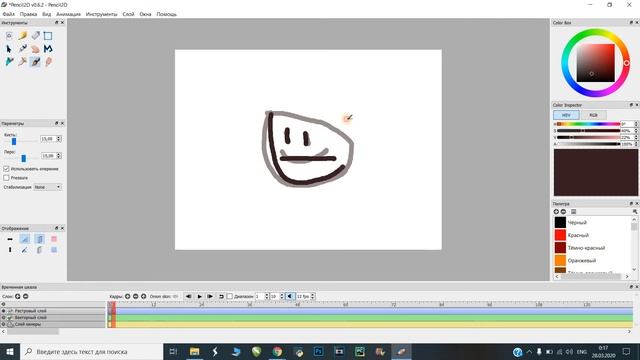
Task: Switch Color Inspector to HSV tab
Action: 566,115
